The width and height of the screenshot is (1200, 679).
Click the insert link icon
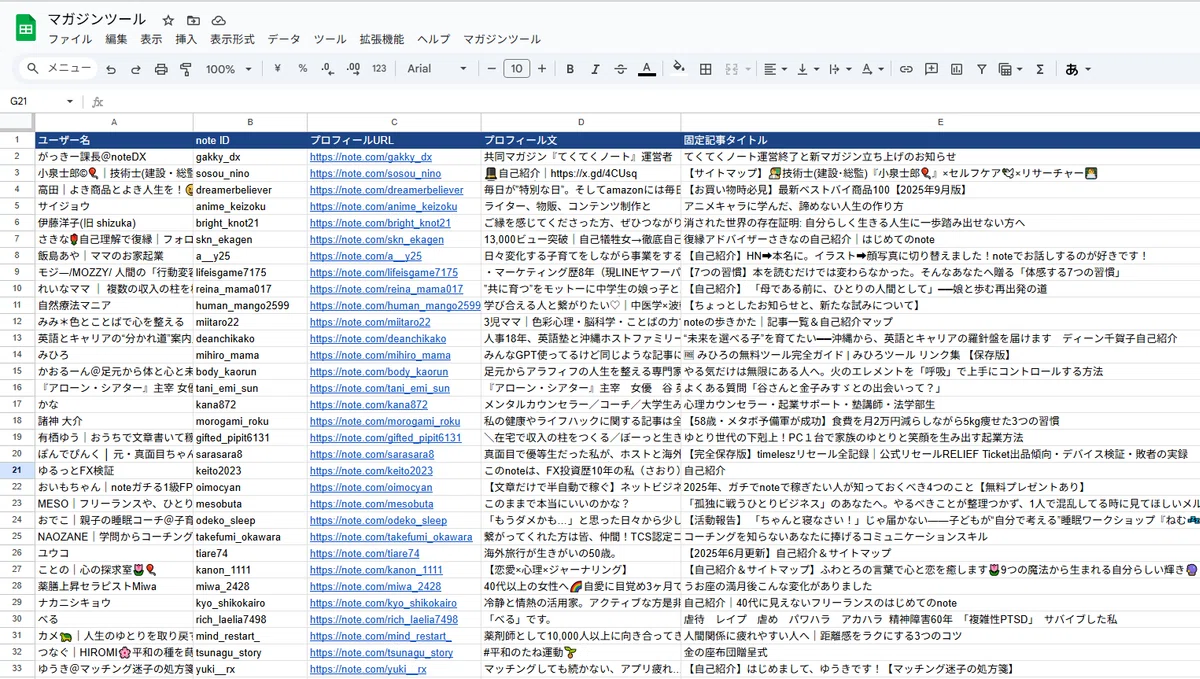click(906, 69)
